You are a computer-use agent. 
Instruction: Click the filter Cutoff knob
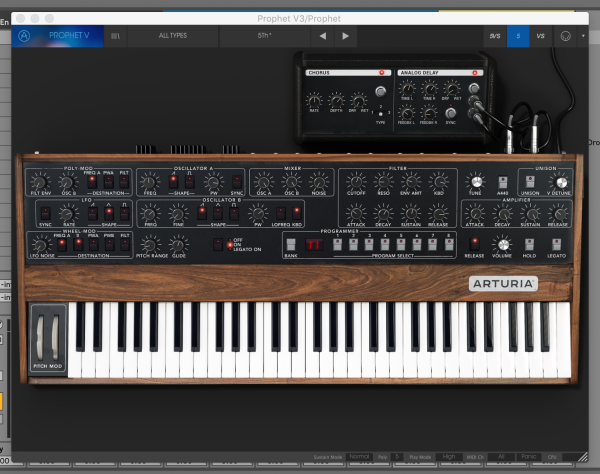coord(355,181)
